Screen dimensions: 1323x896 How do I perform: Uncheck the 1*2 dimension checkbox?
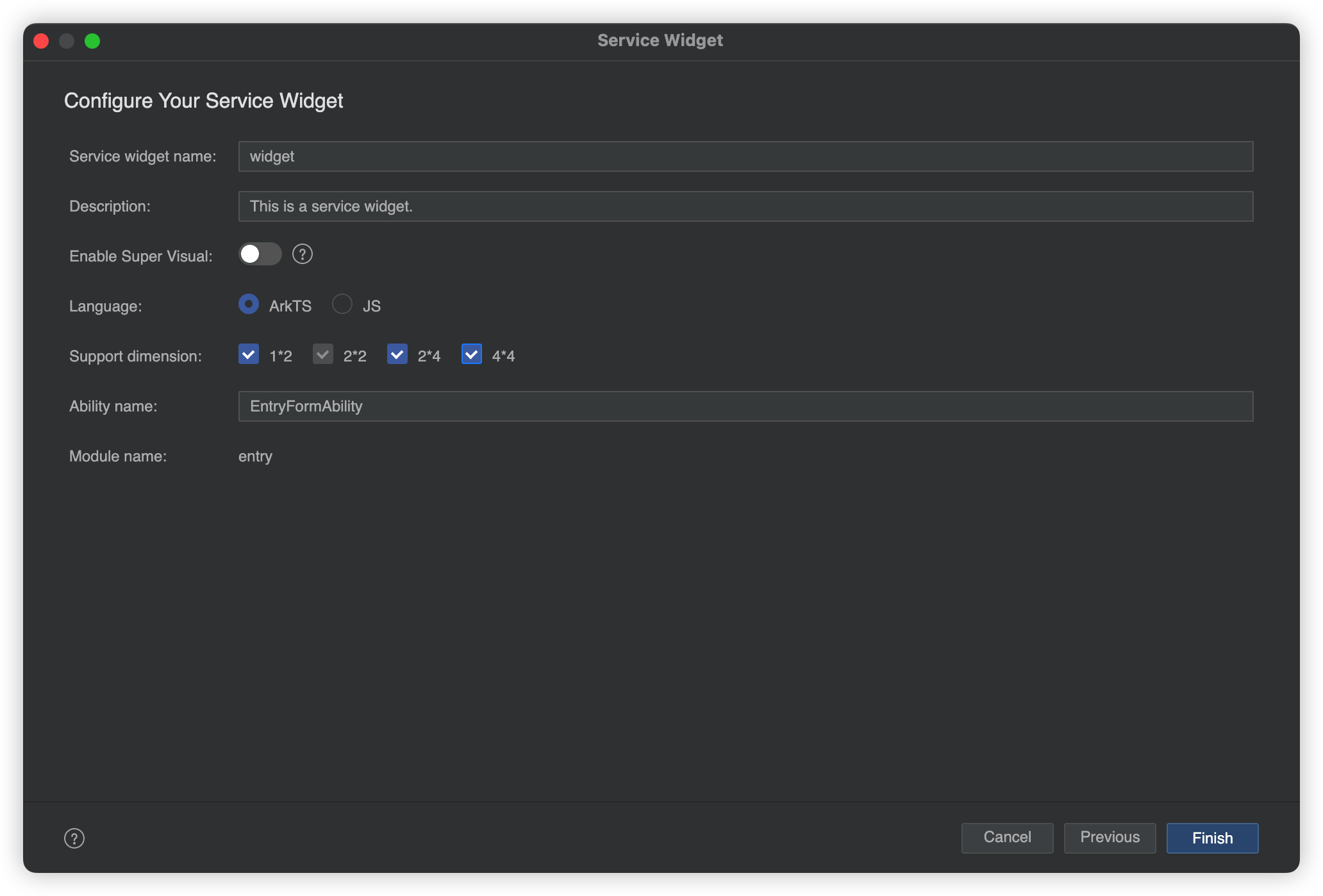coord(249,354)
